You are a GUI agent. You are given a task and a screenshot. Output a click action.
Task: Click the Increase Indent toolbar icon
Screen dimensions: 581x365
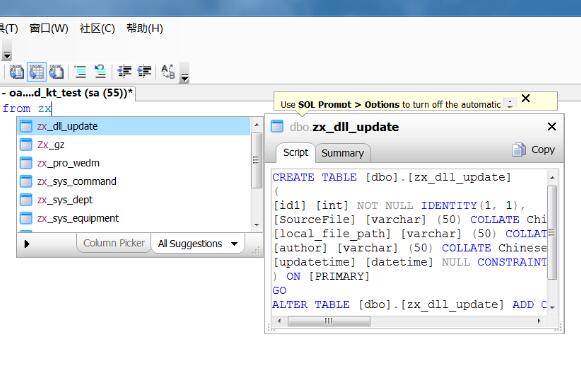(144, 71)
